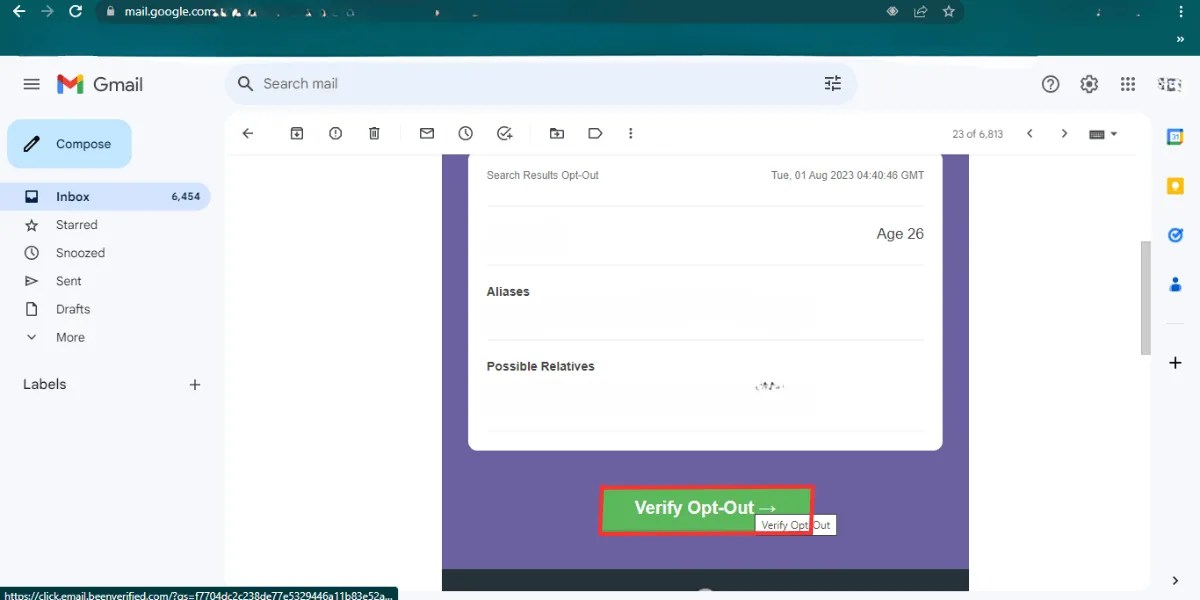This screenshot has width=1200, height=600.
Task: Mark the email as unread
Action: pyautogui.click(x=427, y=133)
